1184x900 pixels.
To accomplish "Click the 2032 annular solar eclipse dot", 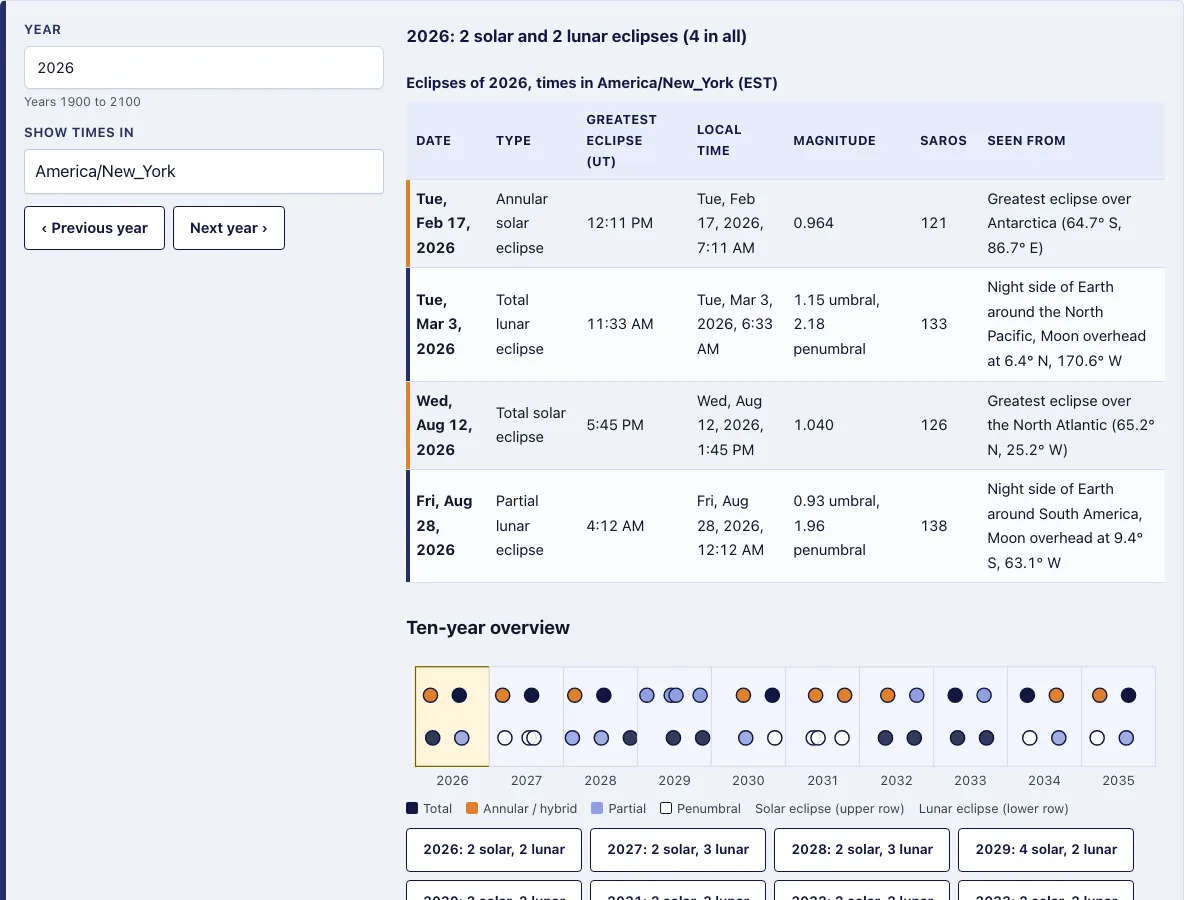I will click(888, 695).
